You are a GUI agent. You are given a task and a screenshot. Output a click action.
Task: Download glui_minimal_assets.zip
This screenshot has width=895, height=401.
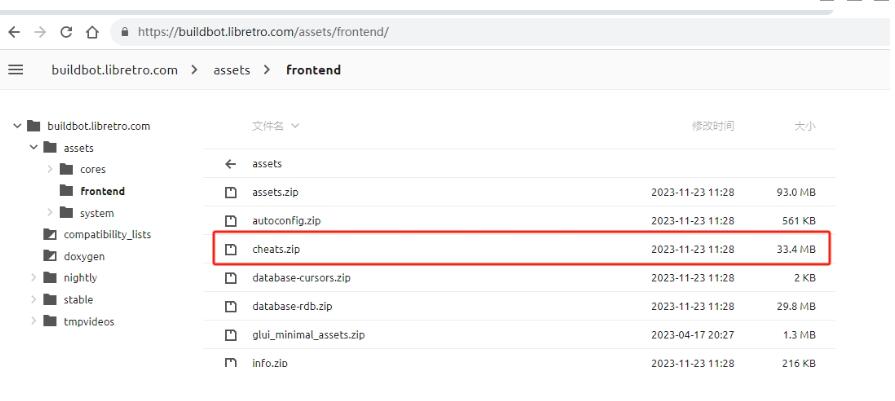pos(309,335)
